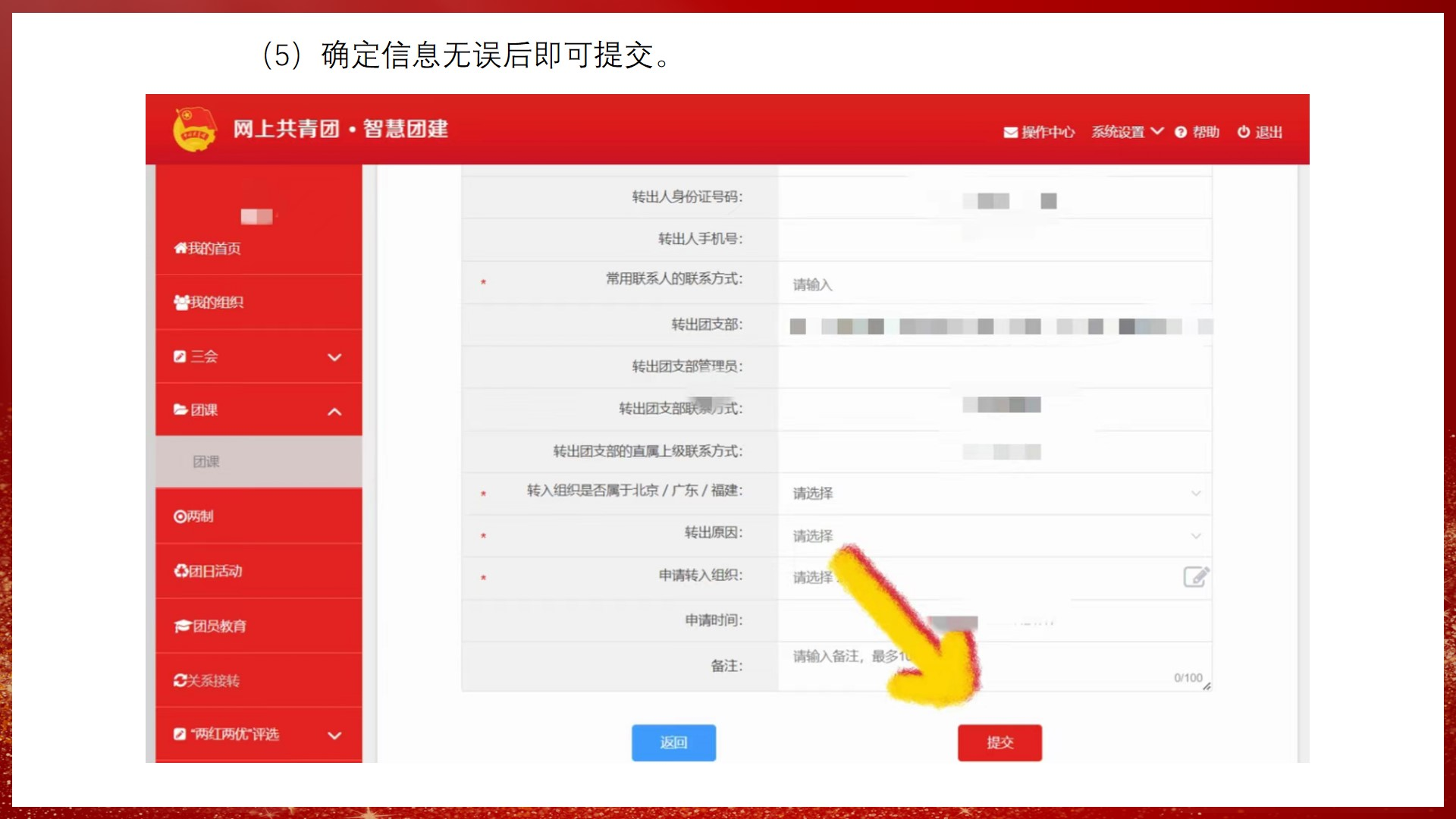The height and width of the screenshot is (819, 1456).
Task: Click the blue 返回 button
Action: pyautogui.click(x=673, y=742)
